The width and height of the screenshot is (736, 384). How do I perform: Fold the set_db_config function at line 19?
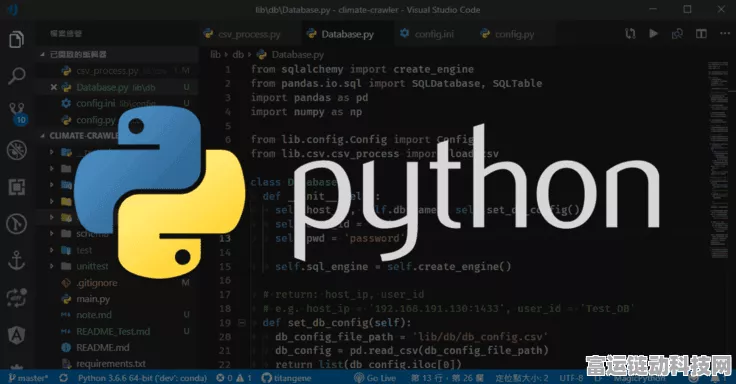coord(242,323)
